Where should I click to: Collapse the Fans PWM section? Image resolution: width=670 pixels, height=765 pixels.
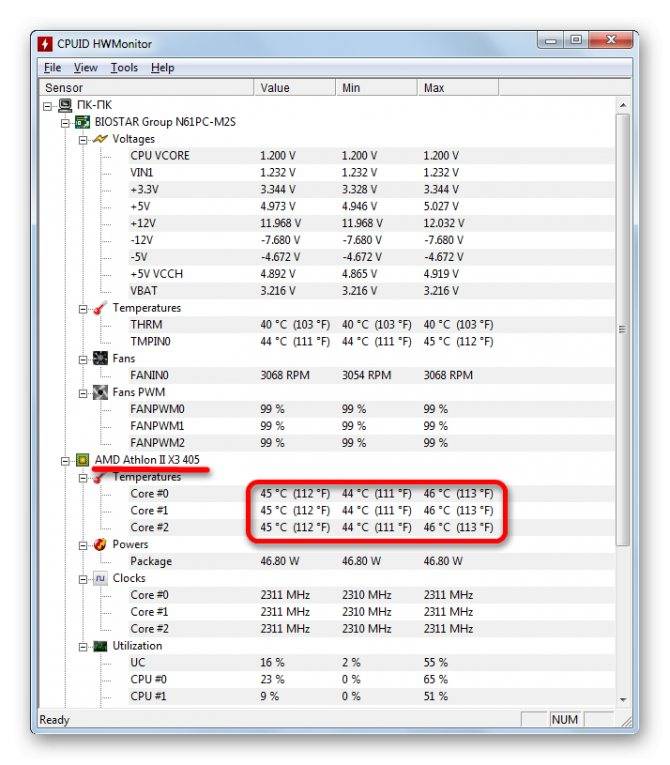coord(83,393)
